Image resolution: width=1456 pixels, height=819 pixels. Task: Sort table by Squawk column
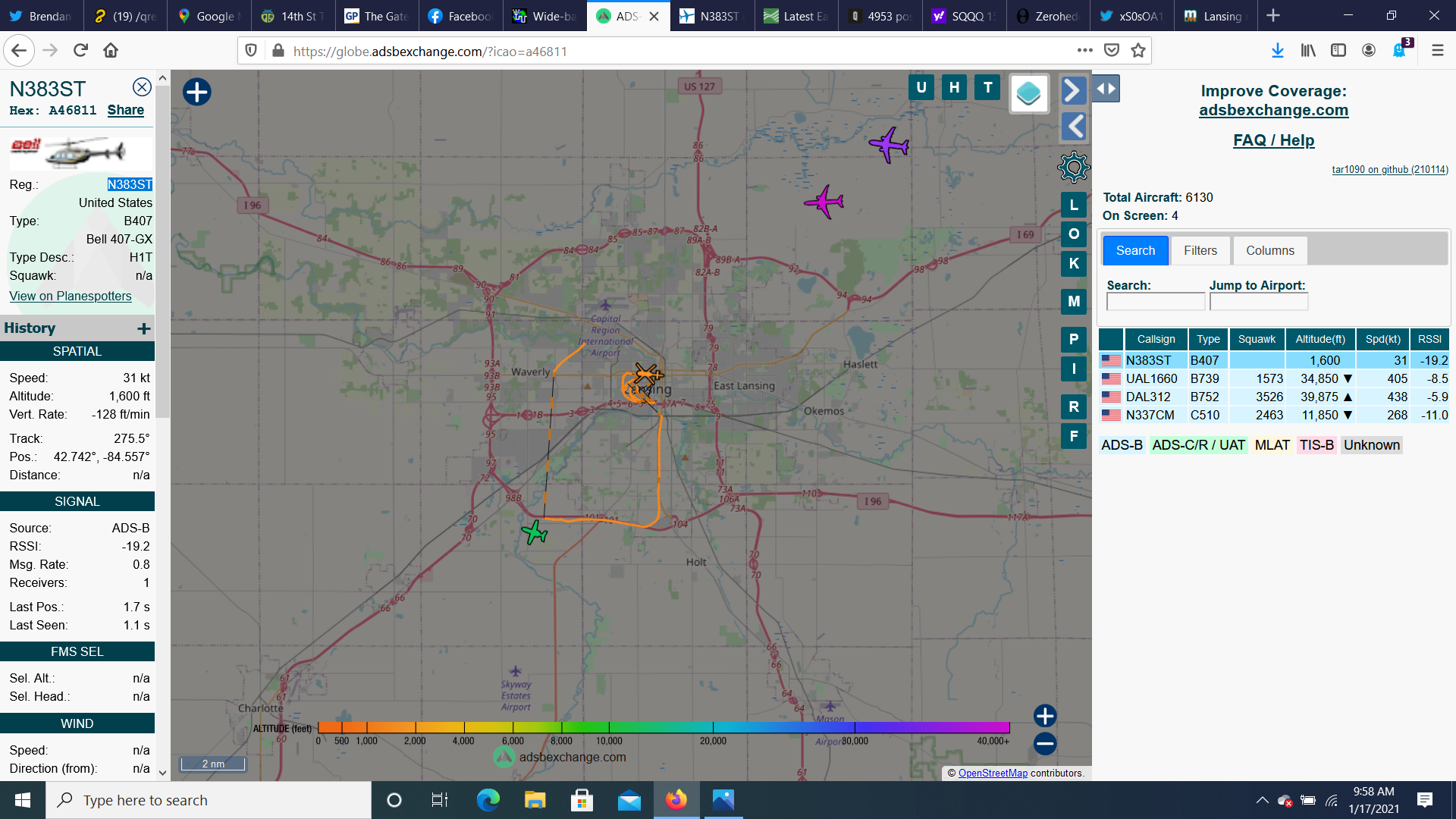pyautogui.click(x=1257, y=339)
